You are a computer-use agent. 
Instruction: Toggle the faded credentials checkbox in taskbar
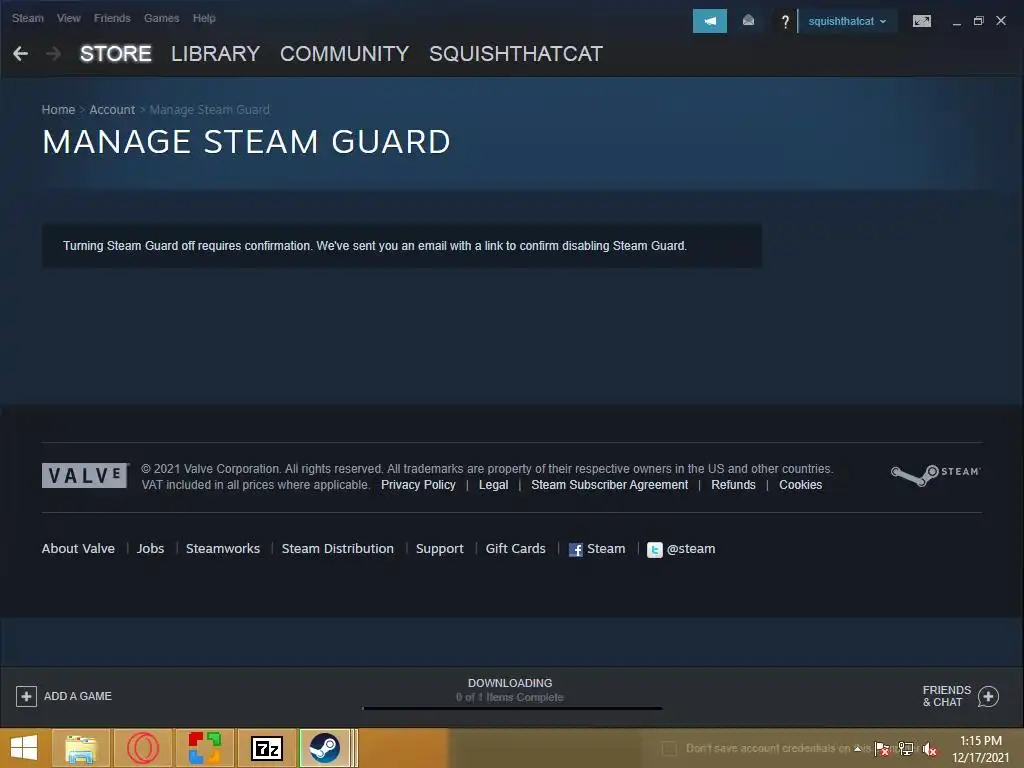[669, 748]
